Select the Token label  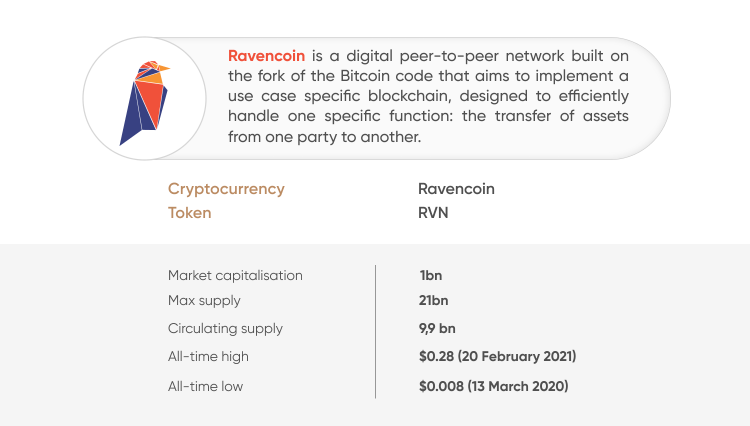point(189,213)
